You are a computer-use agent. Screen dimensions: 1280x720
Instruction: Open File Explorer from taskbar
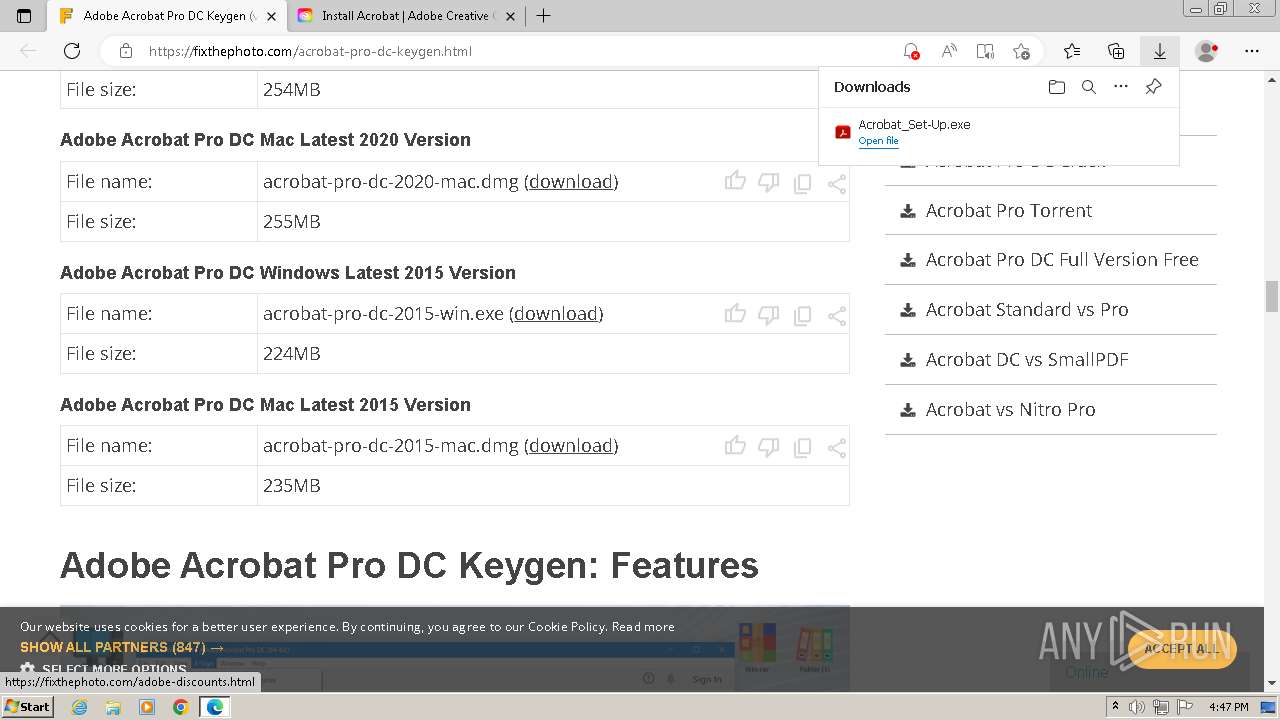pos(113,707)
